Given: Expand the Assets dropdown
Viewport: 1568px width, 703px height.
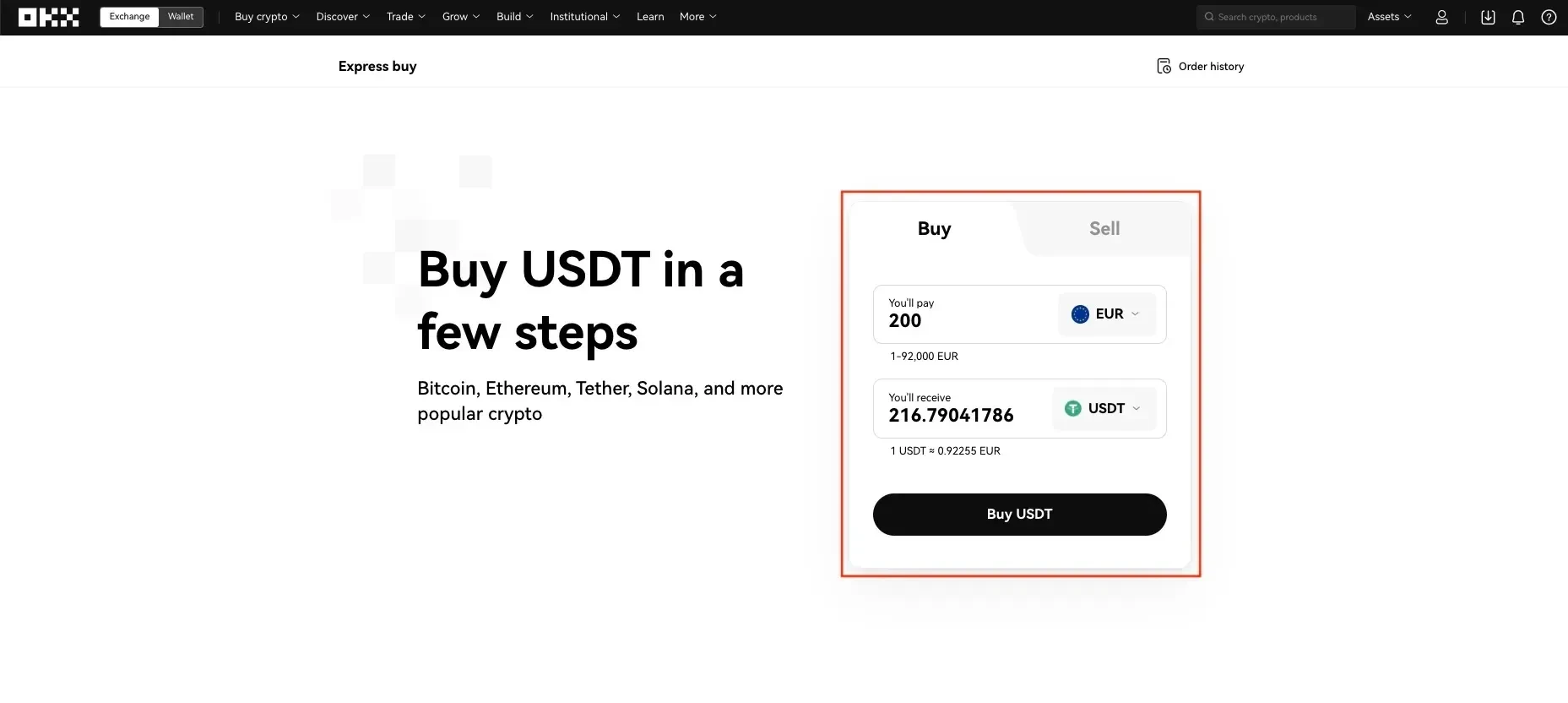Looking at the screenshot, I should coord(1388,17).
